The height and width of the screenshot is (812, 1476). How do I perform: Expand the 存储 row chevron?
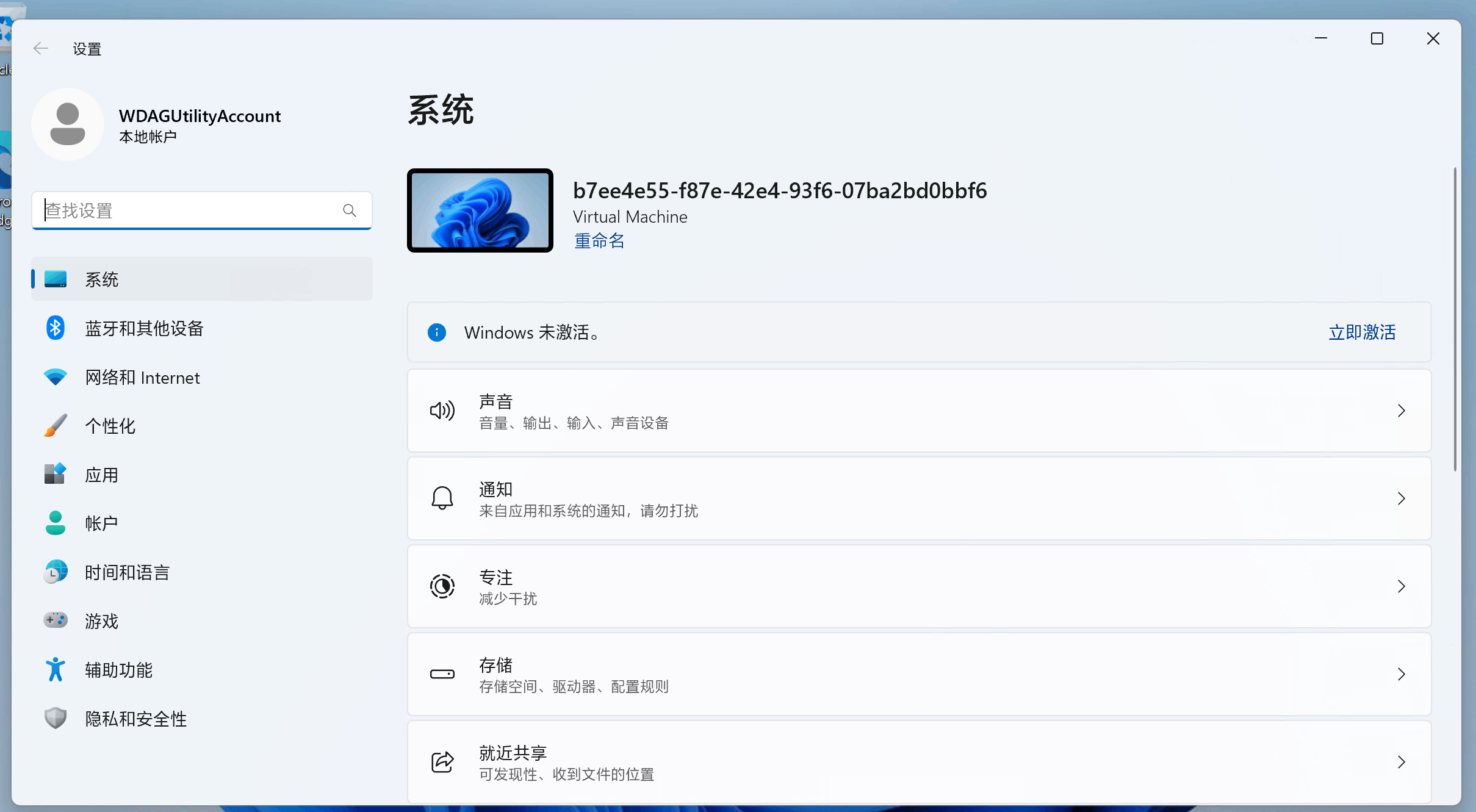[1401, 674]
